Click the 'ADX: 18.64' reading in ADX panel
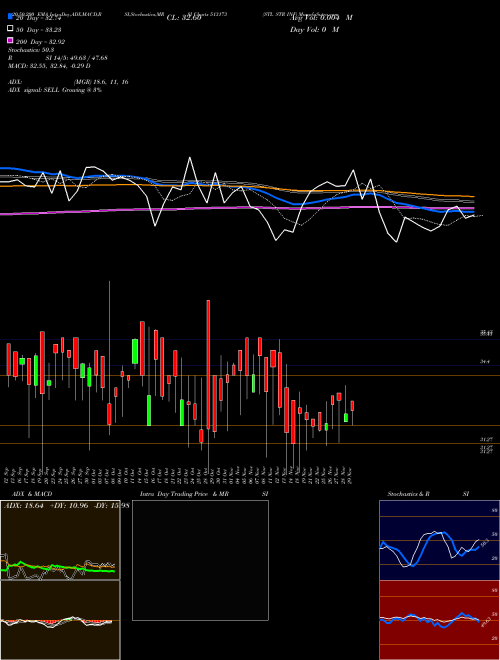Viewport: 500px width, 660px height. pos(24,505)
